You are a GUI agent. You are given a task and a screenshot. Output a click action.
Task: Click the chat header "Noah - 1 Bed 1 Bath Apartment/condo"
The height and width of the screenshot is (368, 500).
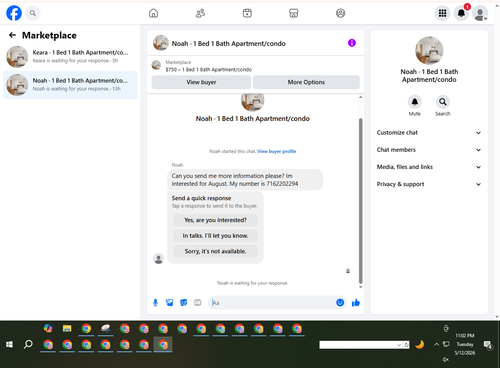point(229,43)
